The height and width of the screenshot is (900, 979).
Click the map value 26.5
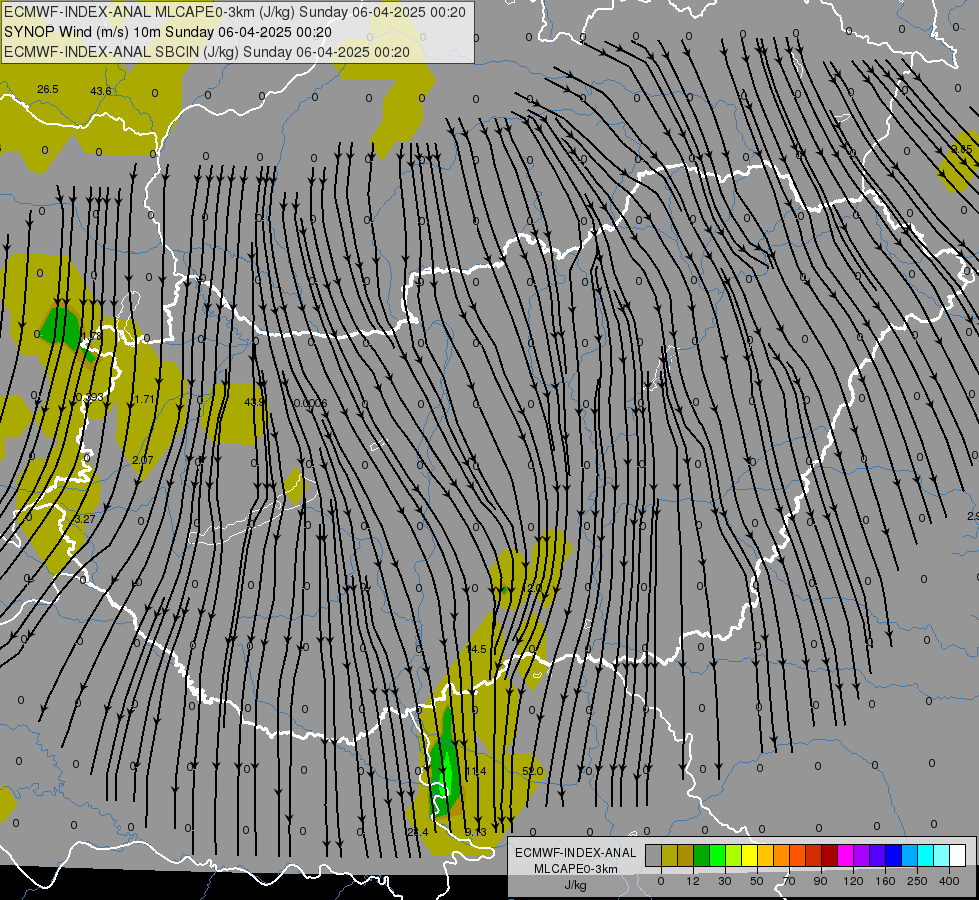click(47, 89)
